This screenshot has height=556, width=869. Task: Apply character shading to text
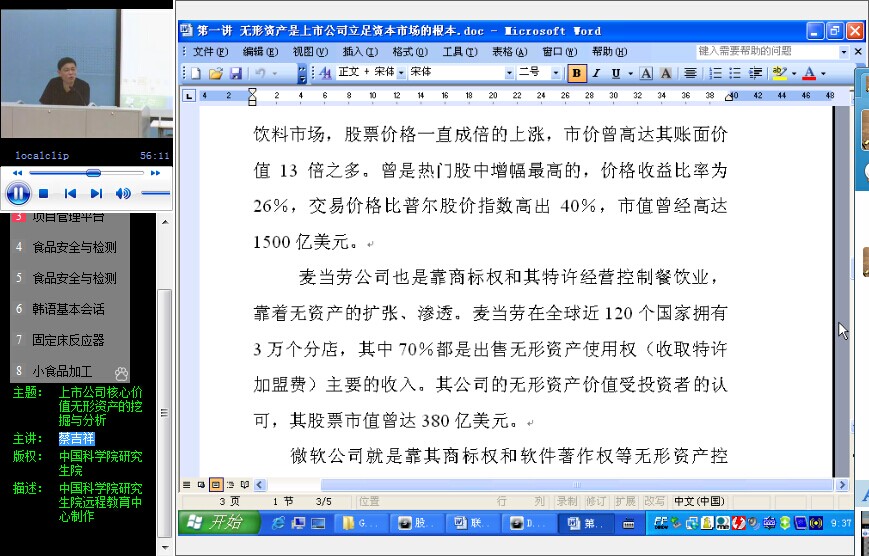pyautogui.click(x=666, y=73)
